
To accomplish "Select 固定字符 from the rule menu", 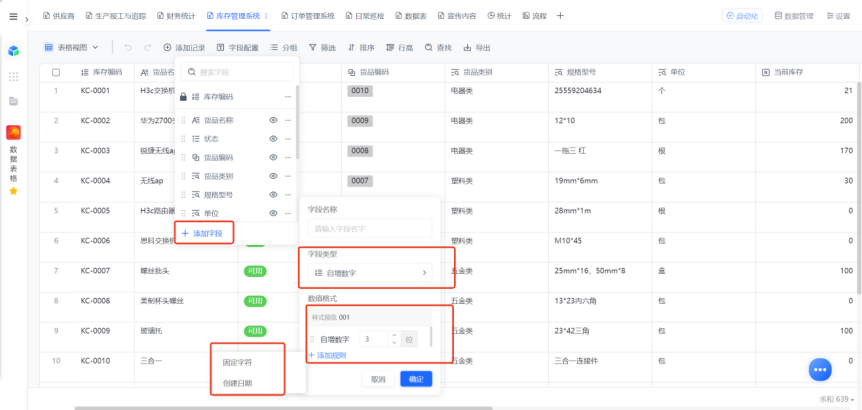I will click(x=237, y=363).
